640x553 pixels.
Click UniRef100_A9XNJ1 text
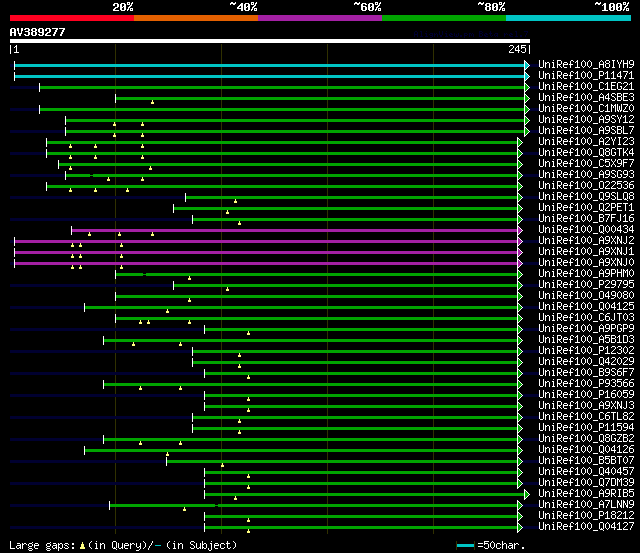pos(586,252)
